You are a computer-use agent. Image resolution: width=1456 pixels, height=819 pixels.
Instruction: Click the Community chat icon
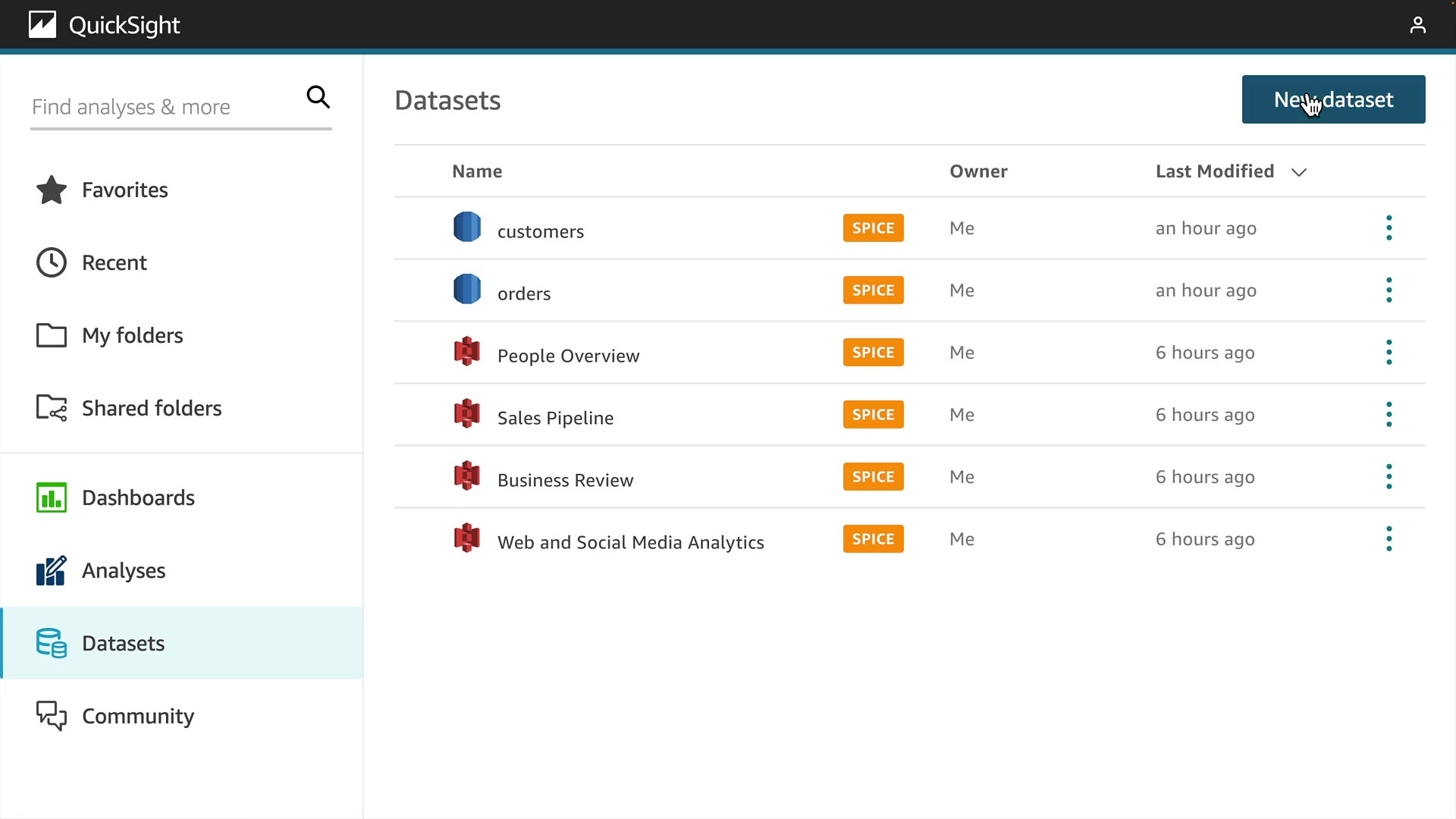pyautogui.click(x=52, y=716)
